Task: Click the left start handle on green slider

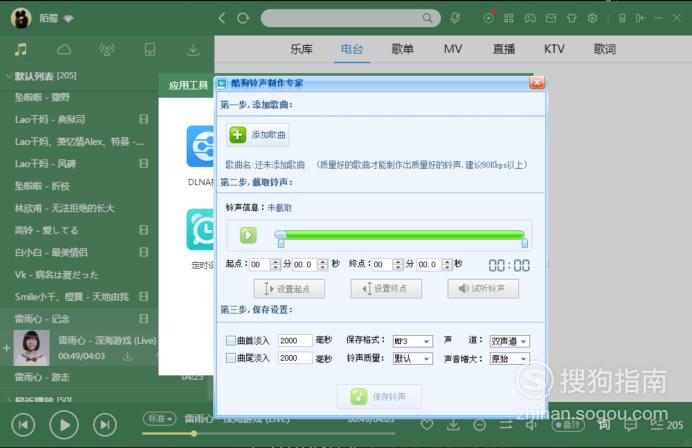Action: tap(281, 242)
